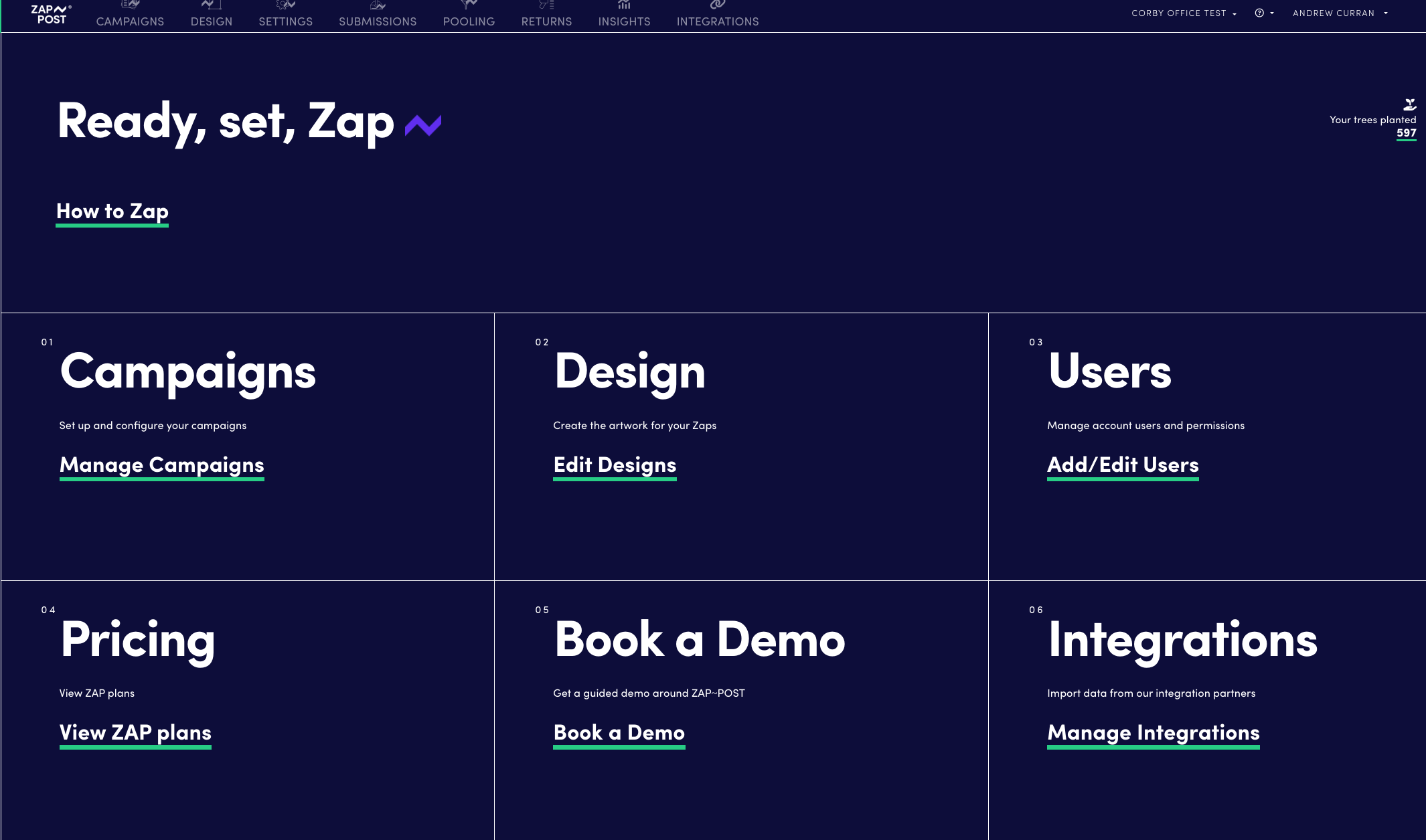This screenshot has width=1426, height=840.
Task: Go to the Returns menu item
Action: [546, 21]
